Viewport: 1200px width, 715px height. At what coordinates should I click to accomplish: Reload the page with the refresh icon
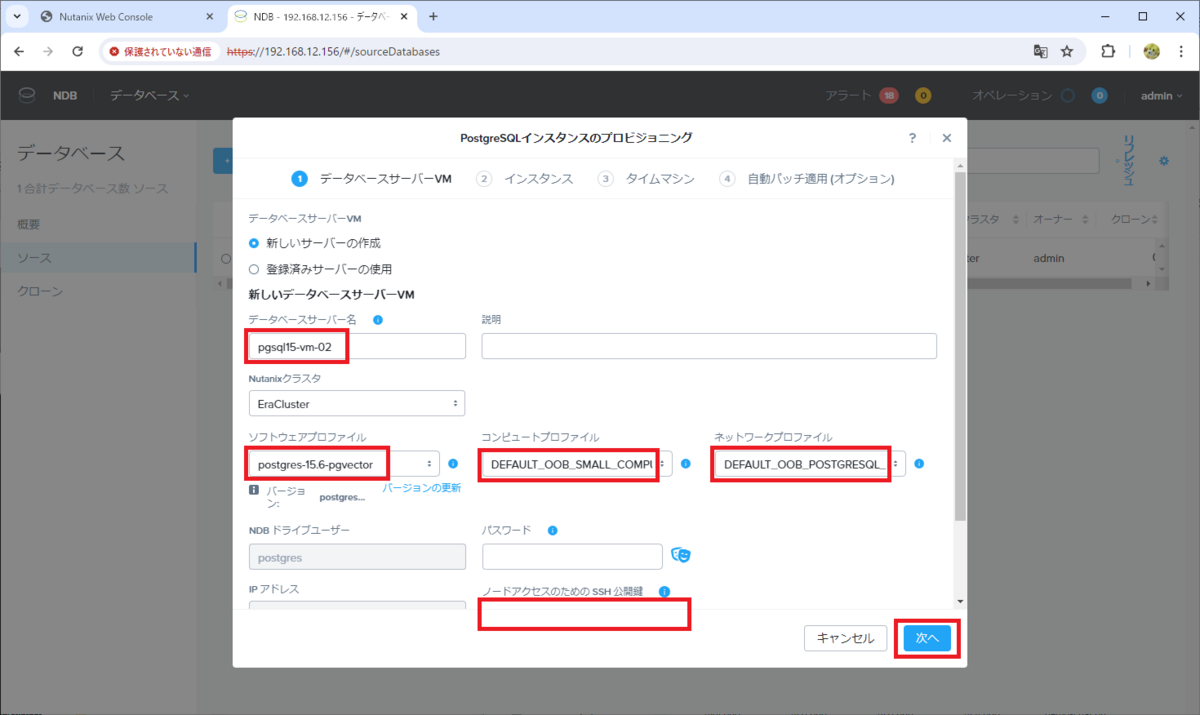tap(78, 51)
